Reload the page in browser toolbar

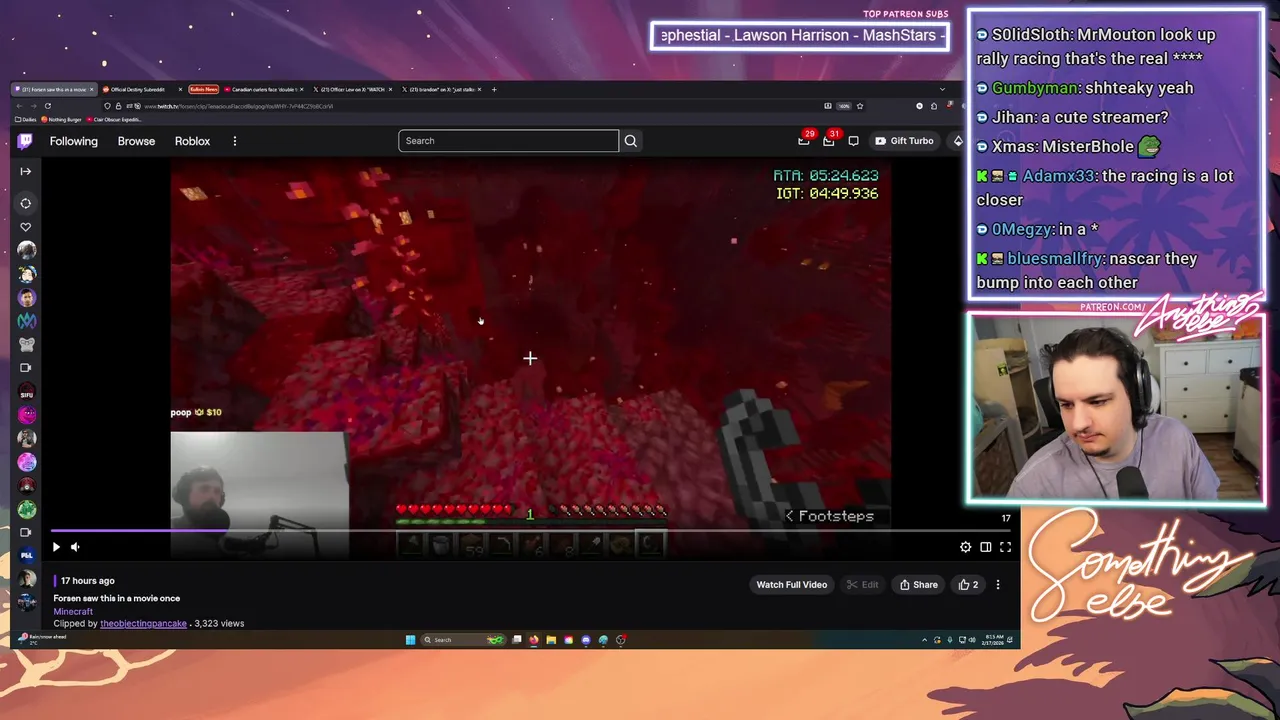47,106
